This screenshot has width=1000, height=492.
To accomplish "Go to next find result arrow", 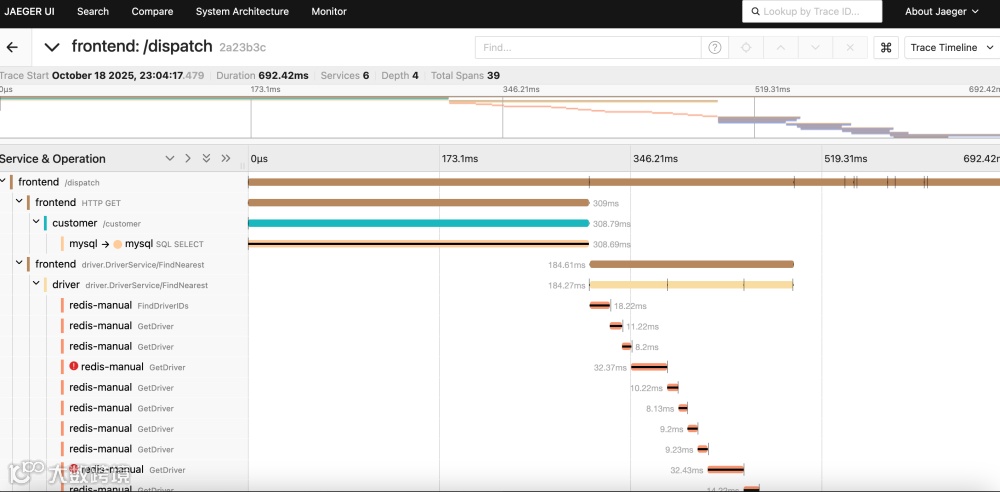I will (815, 47).
